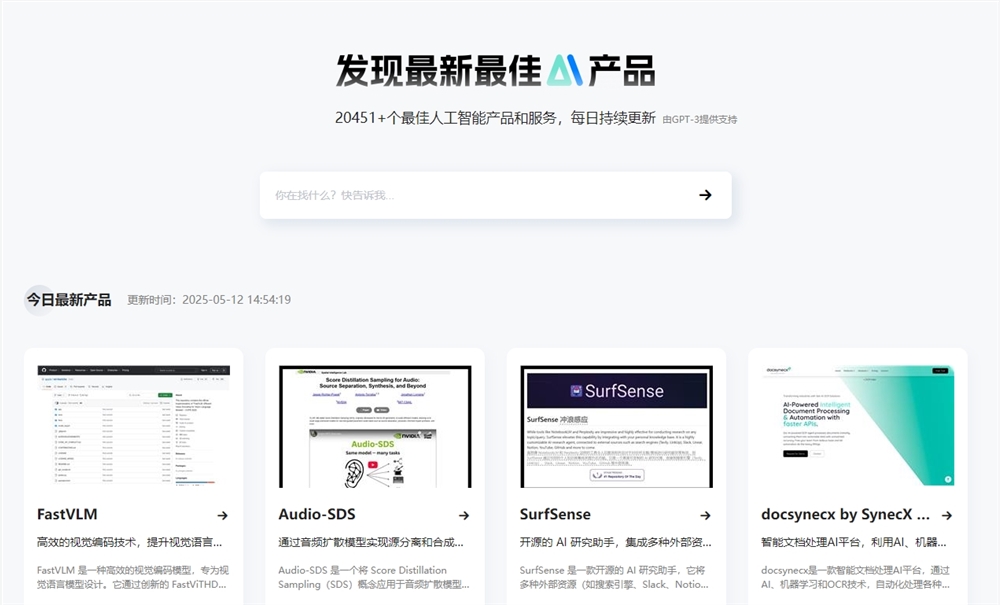The image size is (1000, 605).
Task: Click the arrow icon beside docsynecx by SynecX
Action: pyautogui.click(x=948, y=515)
